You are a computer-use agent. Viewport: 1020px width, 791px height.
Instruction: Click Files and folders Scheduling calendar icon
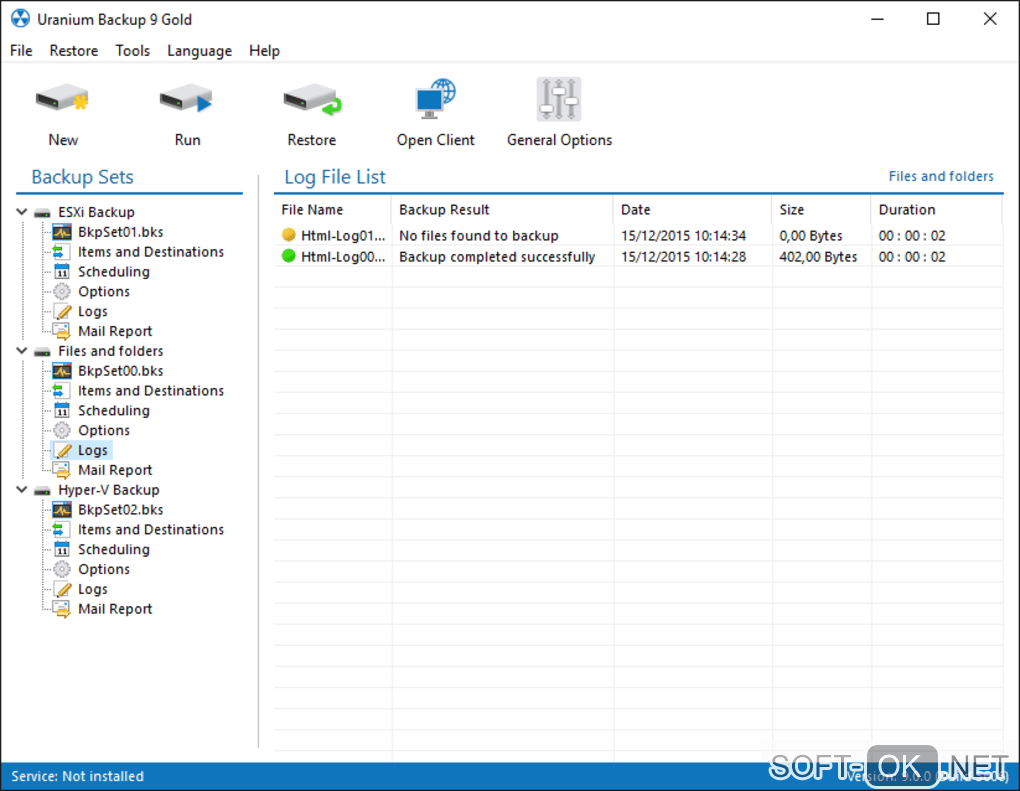tap(62, 410)
